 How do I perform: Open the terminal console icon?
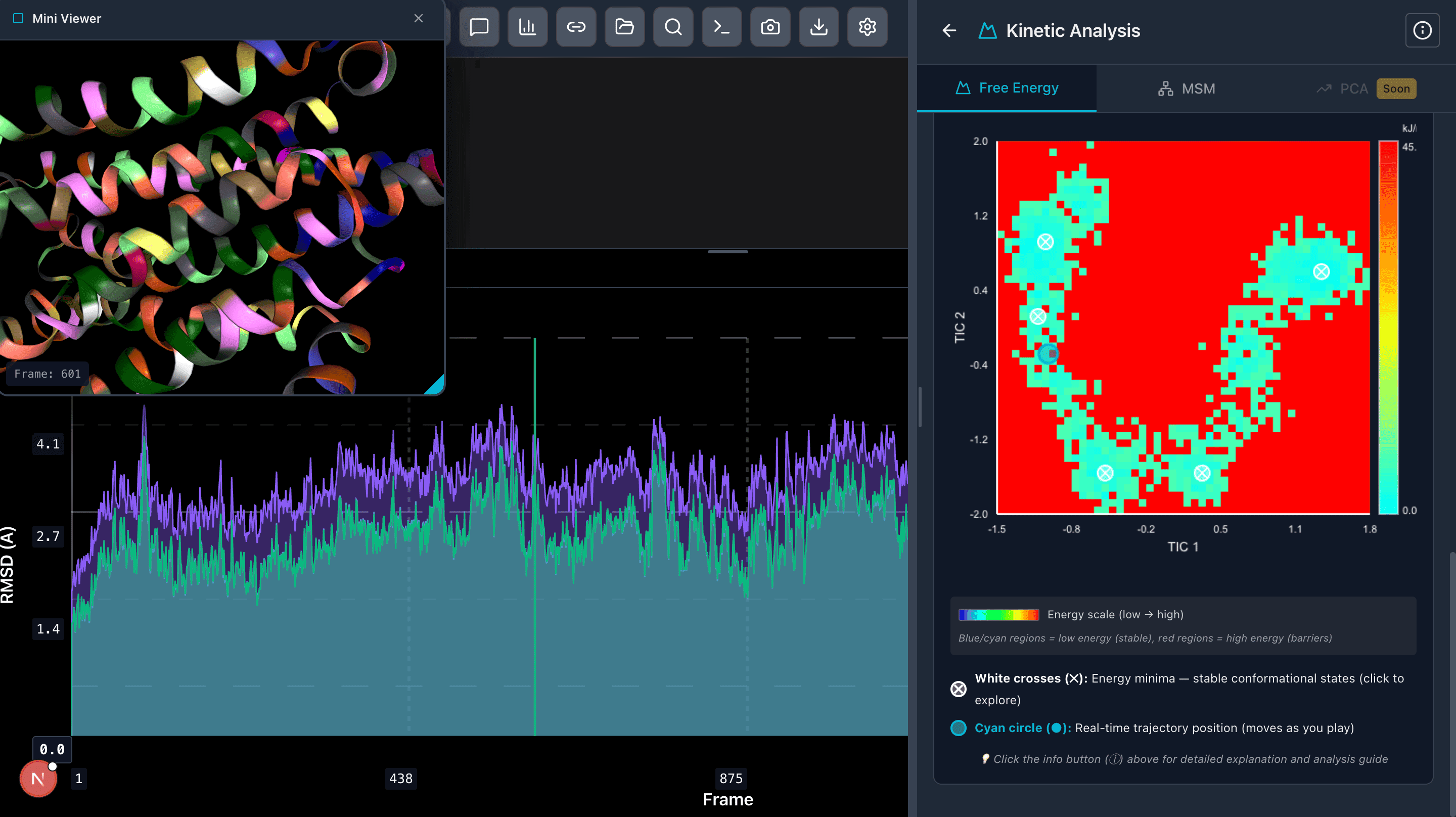coord(722,27)
